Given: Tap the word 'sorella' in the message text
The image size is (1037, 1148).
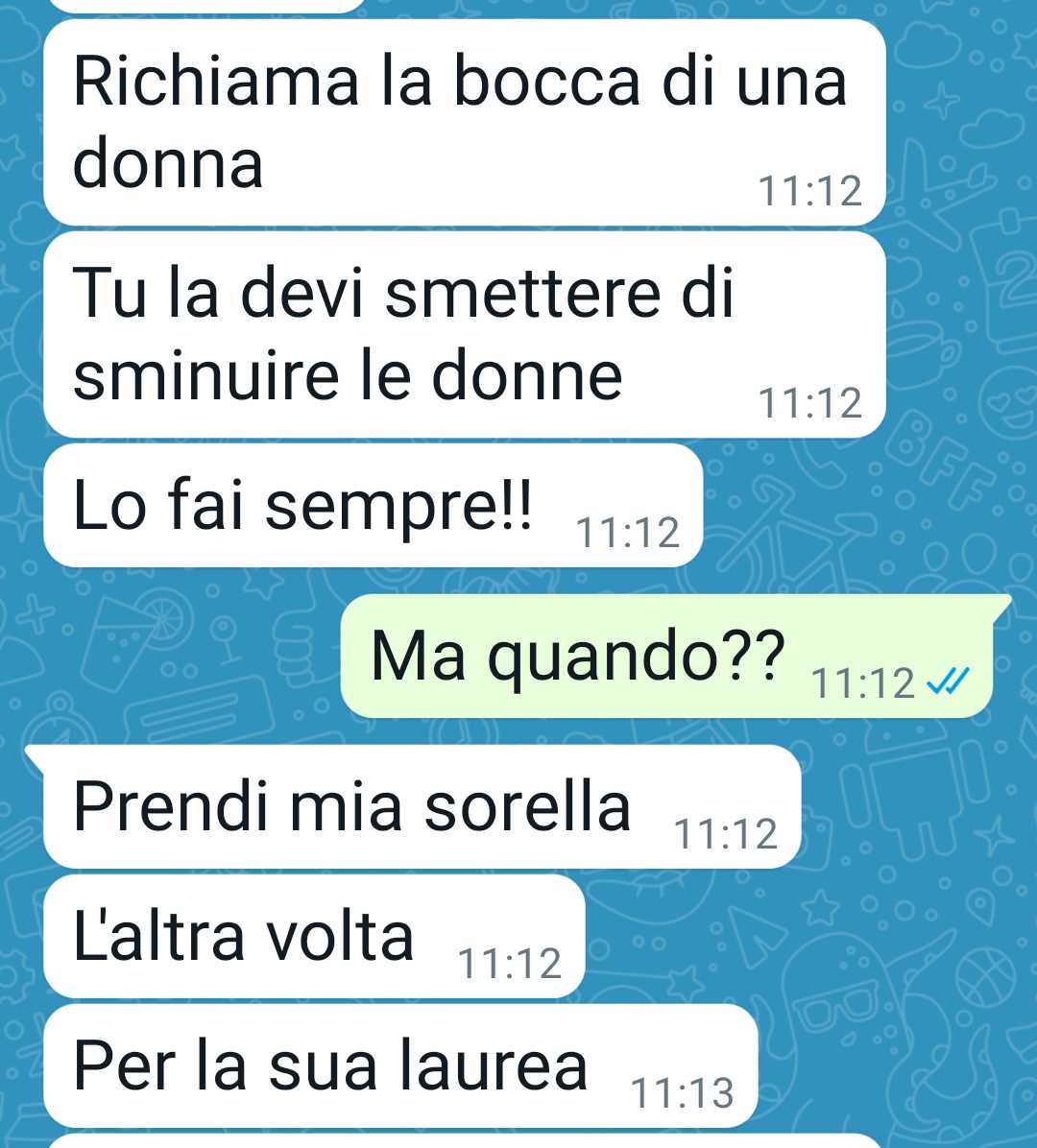Looking at the screenshot, I should (527, 806).
